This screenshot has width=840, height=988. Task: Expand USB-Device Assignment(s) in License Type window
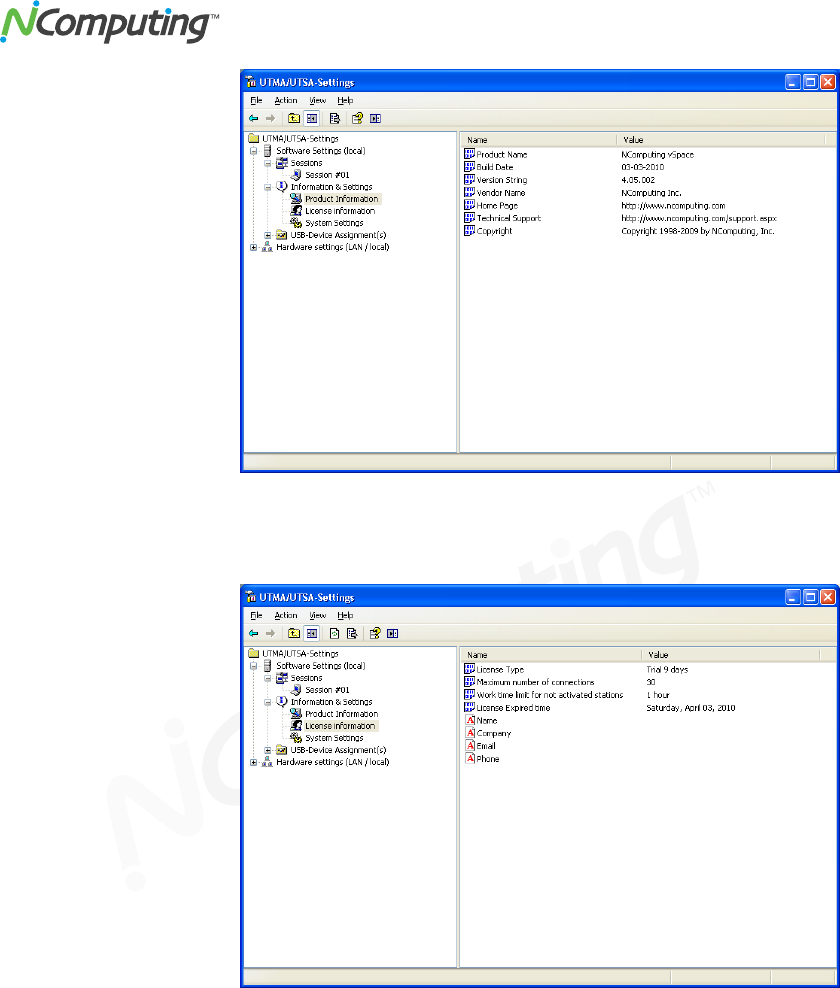pos(268,750)
